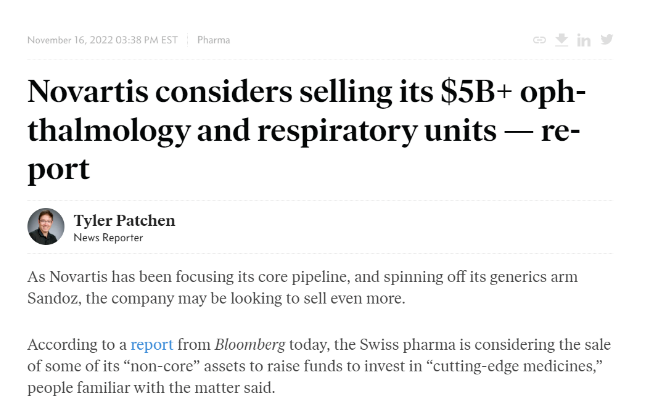
Task: Click the News Reporter label
Action: pos(108,238)
